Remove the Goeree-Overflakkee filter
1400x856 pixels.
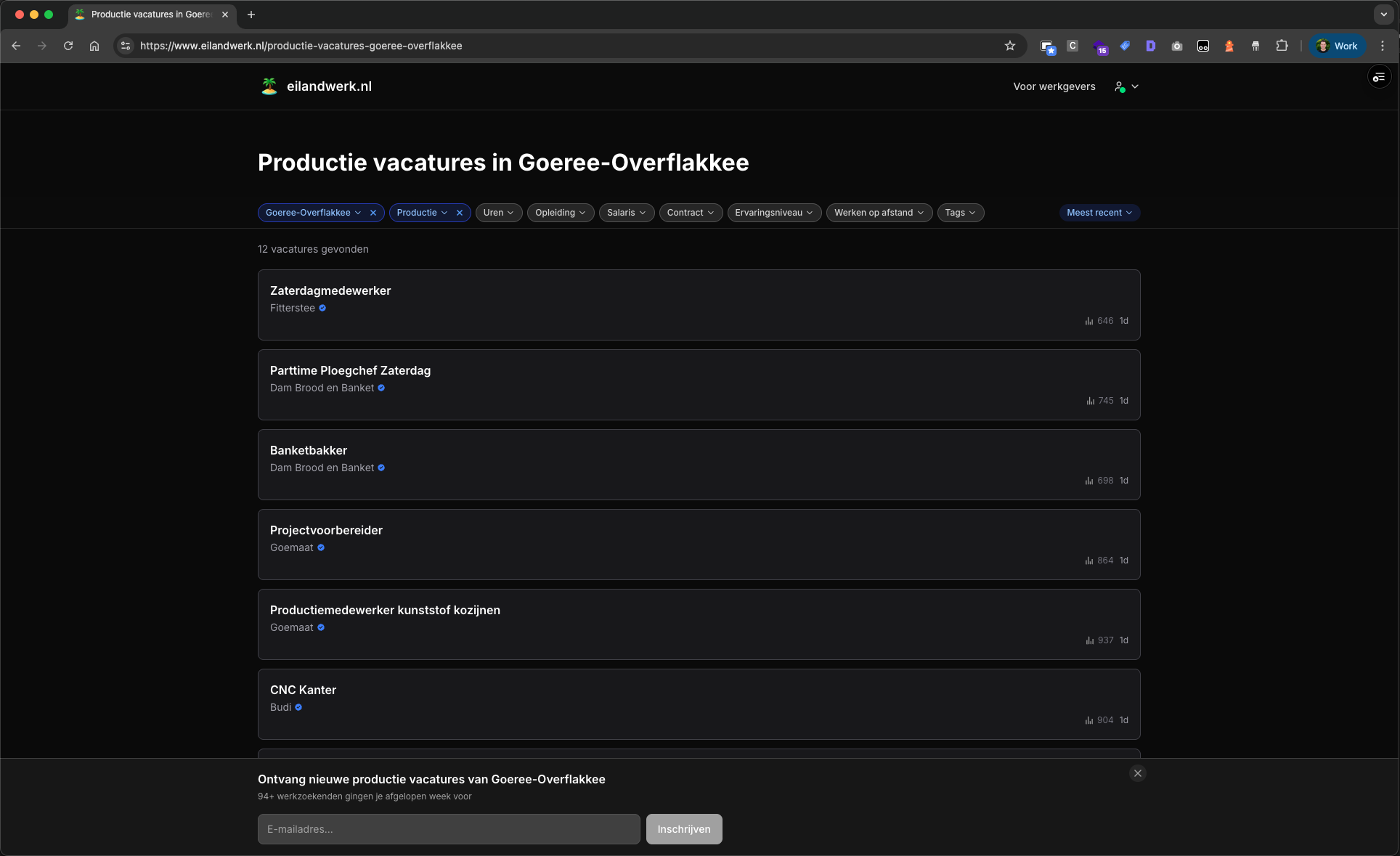tap(373, 213)
